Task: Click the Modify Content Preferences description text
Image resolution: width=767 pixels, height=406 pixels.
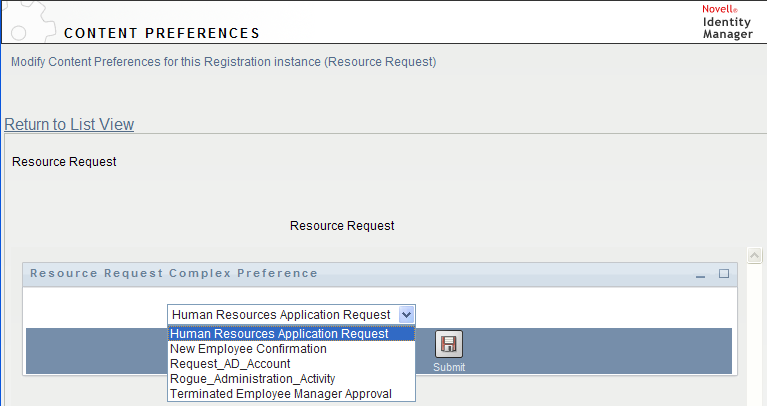Action: [224, 62]
